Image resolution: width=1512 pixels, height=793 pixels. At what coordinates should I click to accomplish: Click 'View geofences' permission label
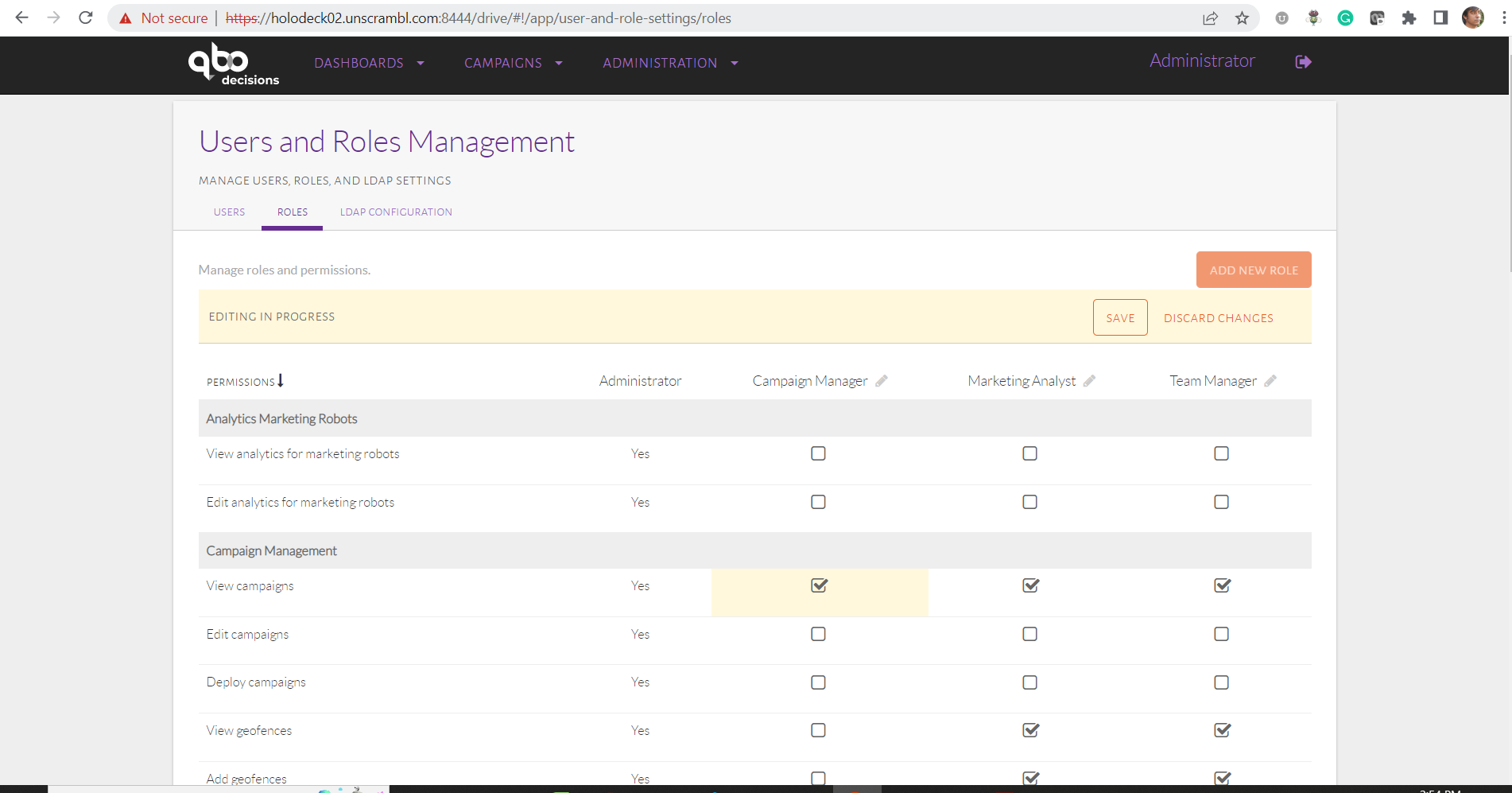tap(249, 730)
